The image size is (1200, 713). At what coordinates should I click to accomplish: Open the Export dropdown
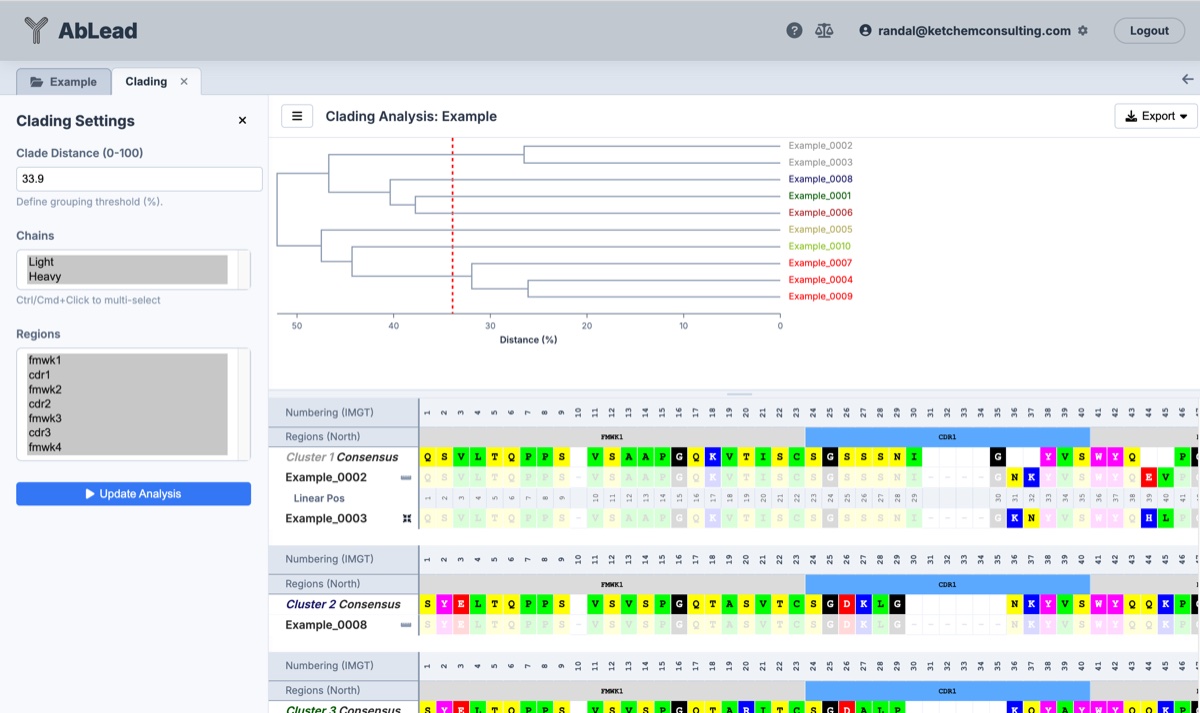click(1155, 116)
